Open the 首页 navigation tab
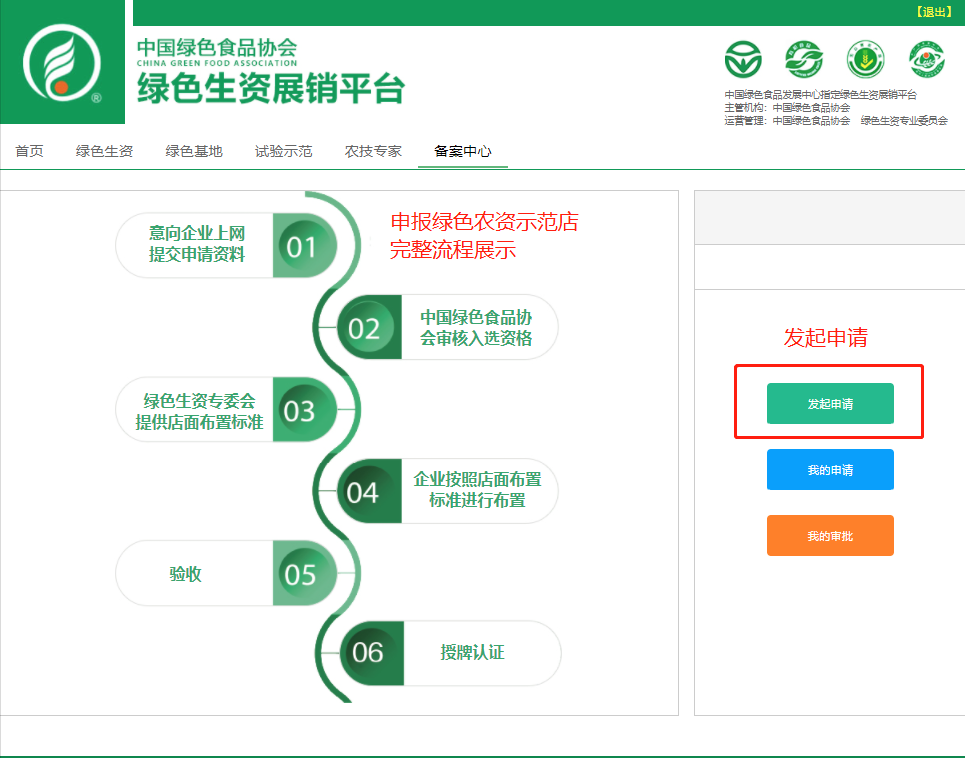Viewport: 965px width, 758px height. tap(29, 151)
